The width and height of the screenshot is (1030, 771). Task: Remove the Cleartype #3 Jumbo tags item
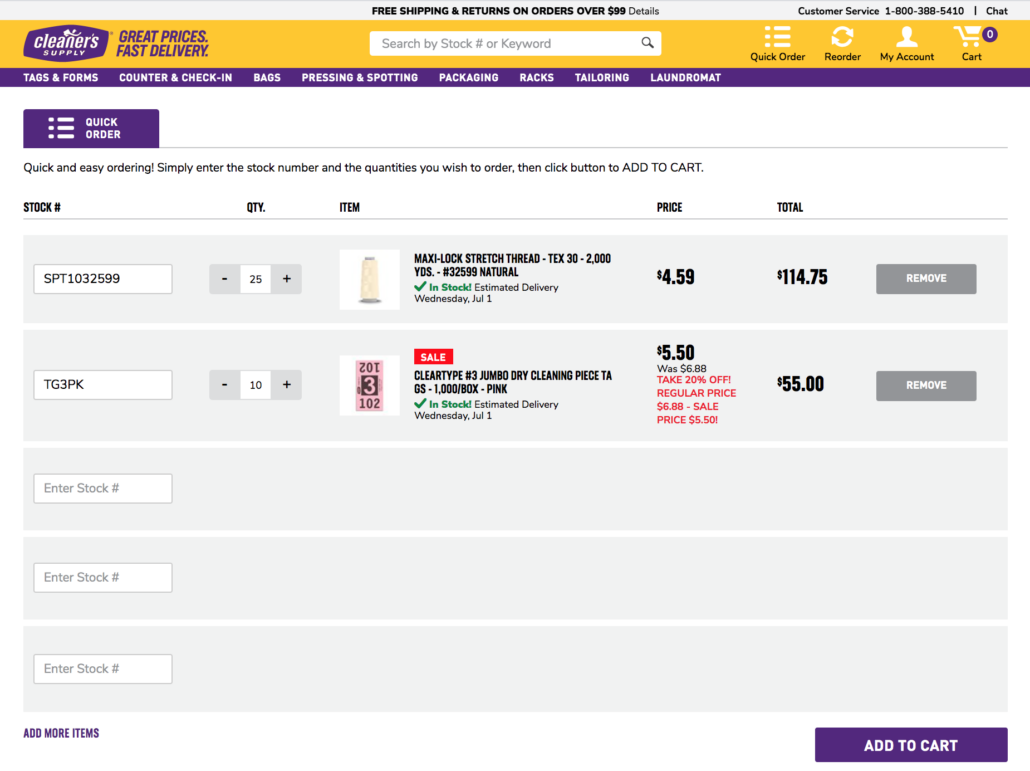point(926,386)
